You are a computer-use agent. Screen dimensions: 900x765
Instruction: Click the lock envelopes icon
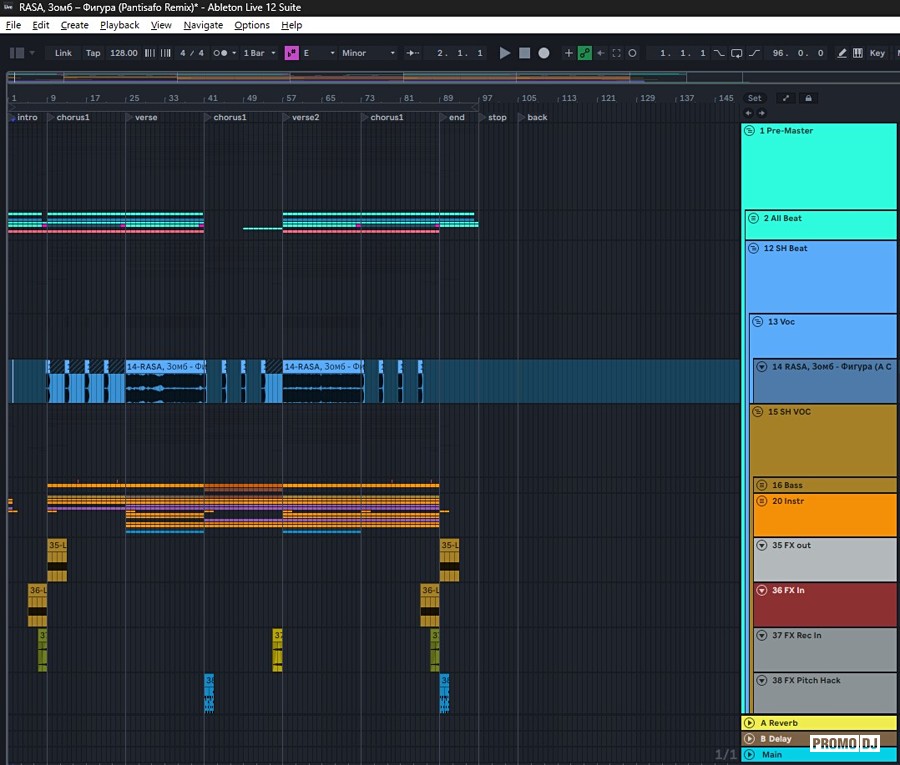[x=808, y=98]
